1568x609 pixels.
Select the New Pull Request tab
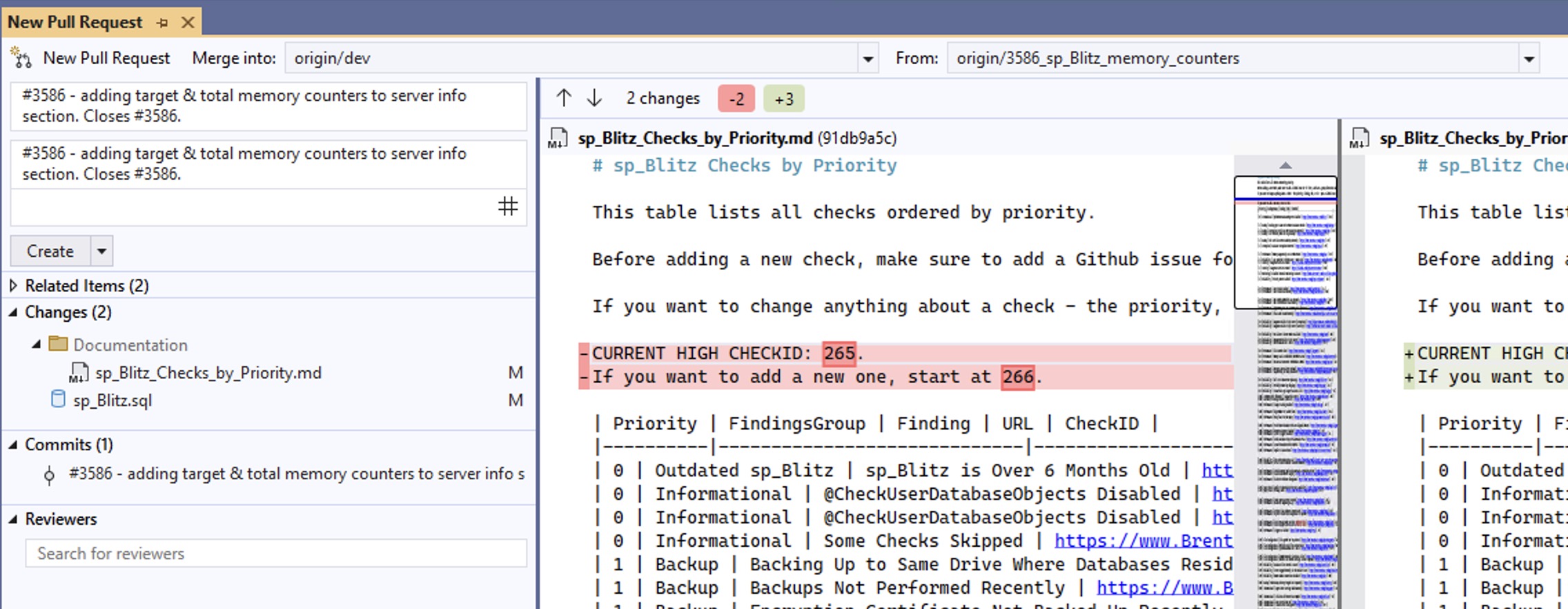[x=75, y=22]
